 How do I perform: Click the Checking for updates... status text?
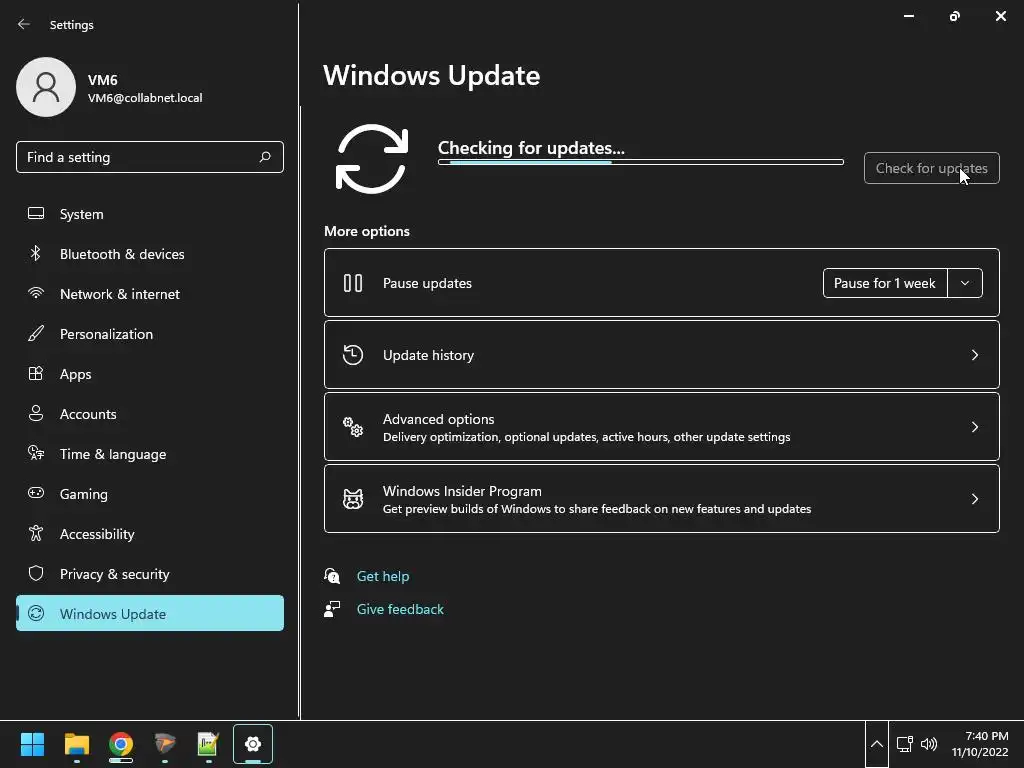[x=531, y=148]
